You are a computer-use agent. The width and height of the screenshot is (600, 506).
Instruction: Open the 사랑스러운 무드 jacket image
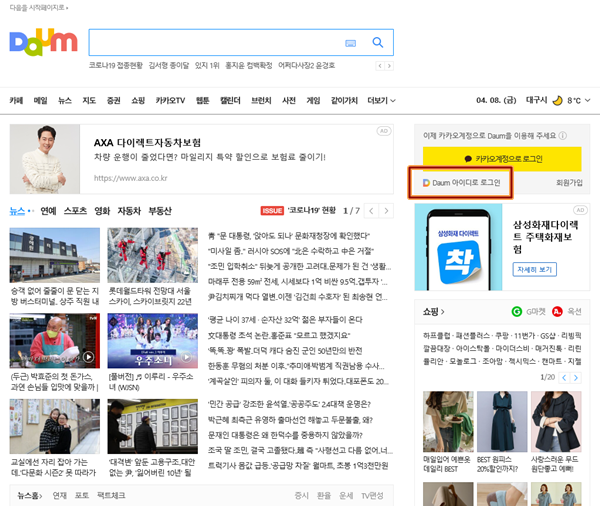(x=556, y=421)
